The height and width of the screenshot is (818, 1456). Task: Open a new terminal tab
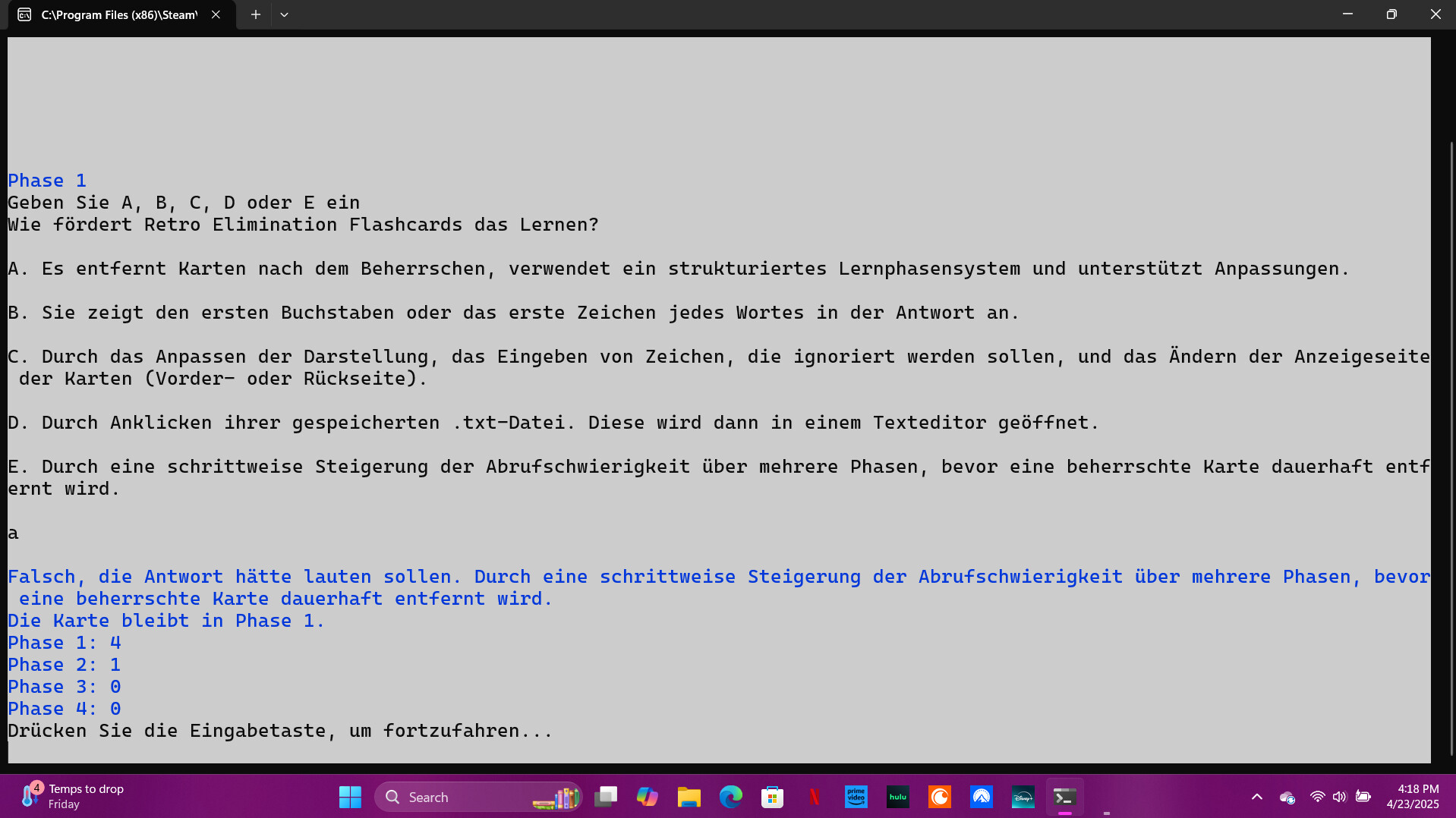pyautogui.click(x=256, y=14)
